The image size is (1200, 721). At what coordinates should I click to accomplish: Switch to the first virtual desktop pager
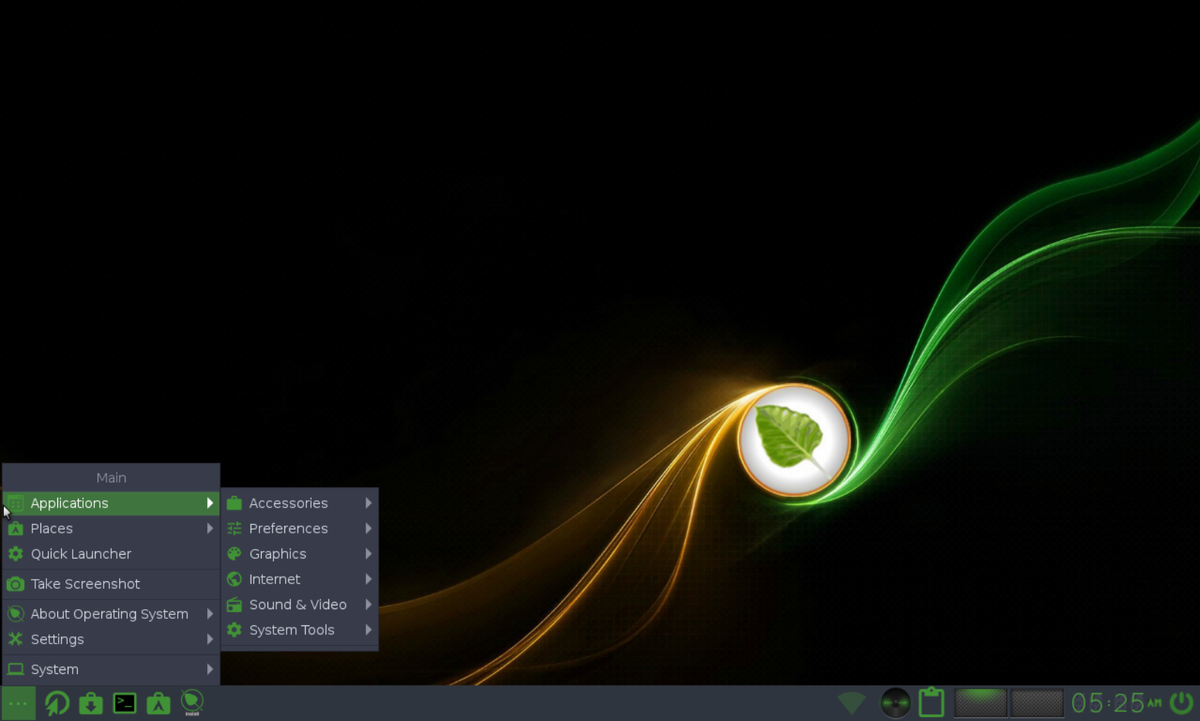980,703
